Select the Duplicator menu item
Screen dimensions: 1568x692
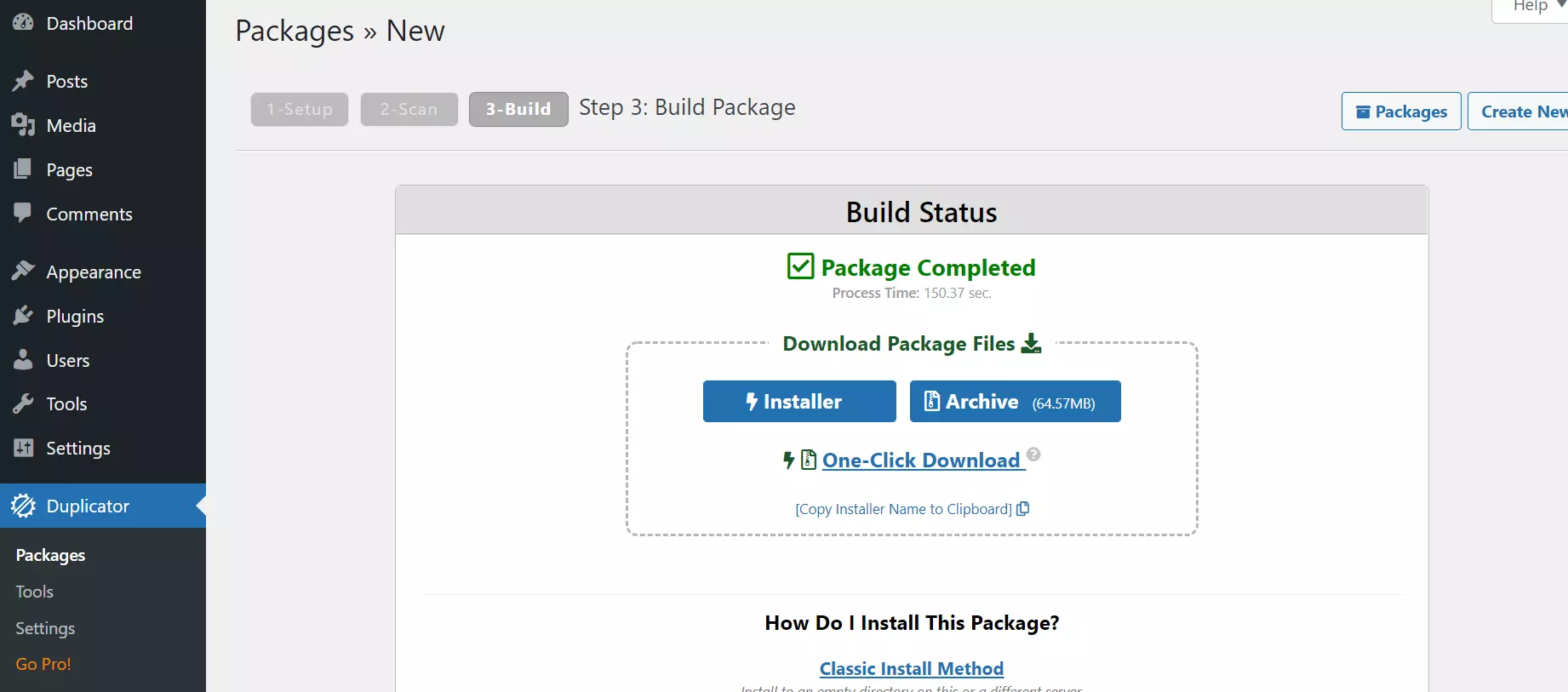pos(103,506)
